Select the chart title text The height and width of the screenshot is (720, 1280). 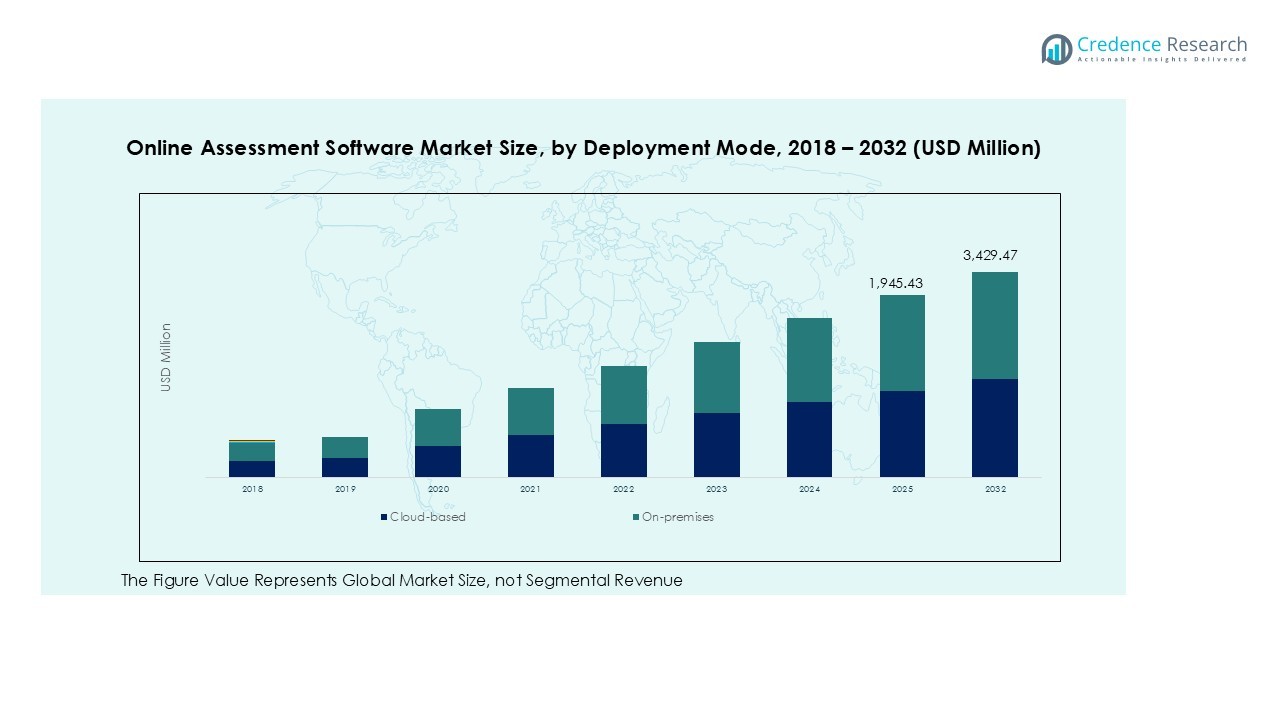(583, 148)
